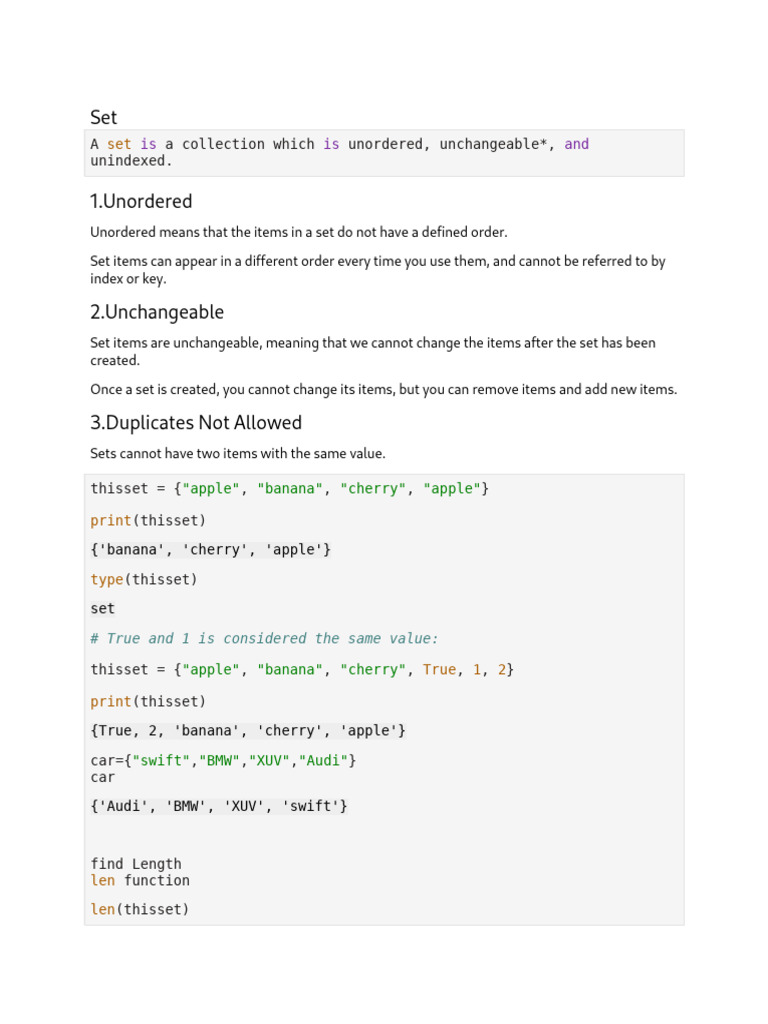Click the sentence "Sets cannot have two items"
This screenshot has height=1024, width=768.
coord(238,453)
